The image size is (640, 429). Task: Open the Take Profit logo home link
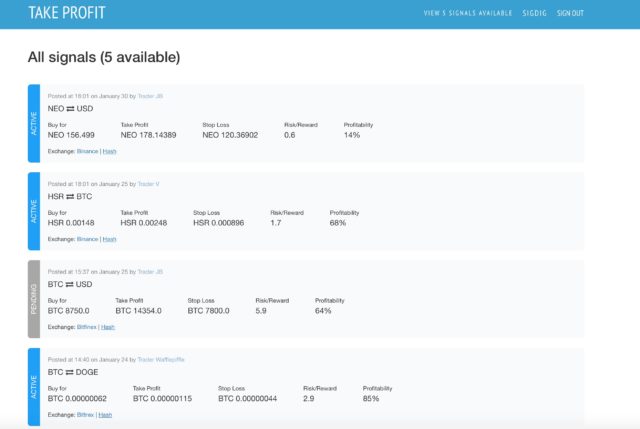pos(66,13)
